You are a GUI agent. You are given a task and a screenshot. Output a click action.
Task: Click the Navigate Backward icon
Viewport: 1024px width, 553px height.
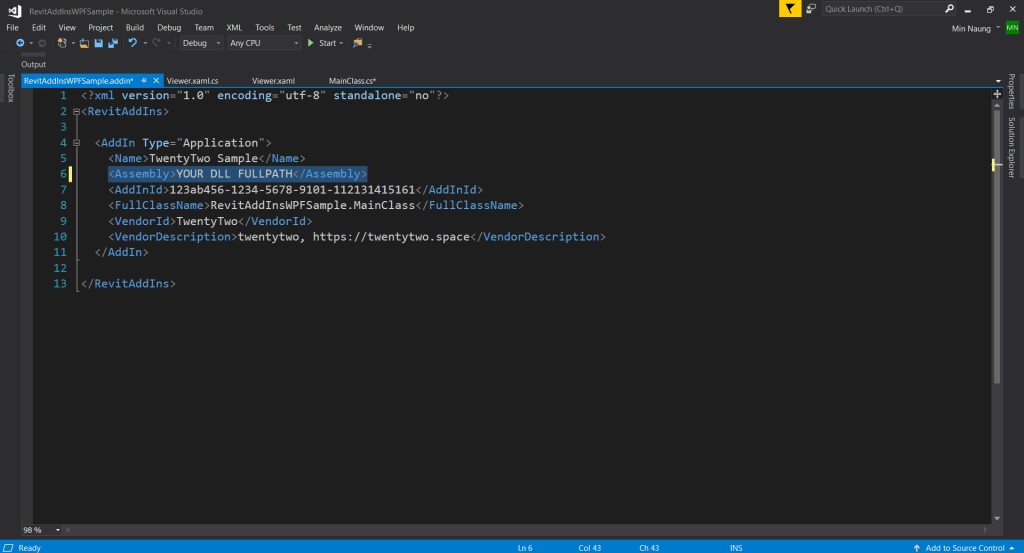click(19, 43)
